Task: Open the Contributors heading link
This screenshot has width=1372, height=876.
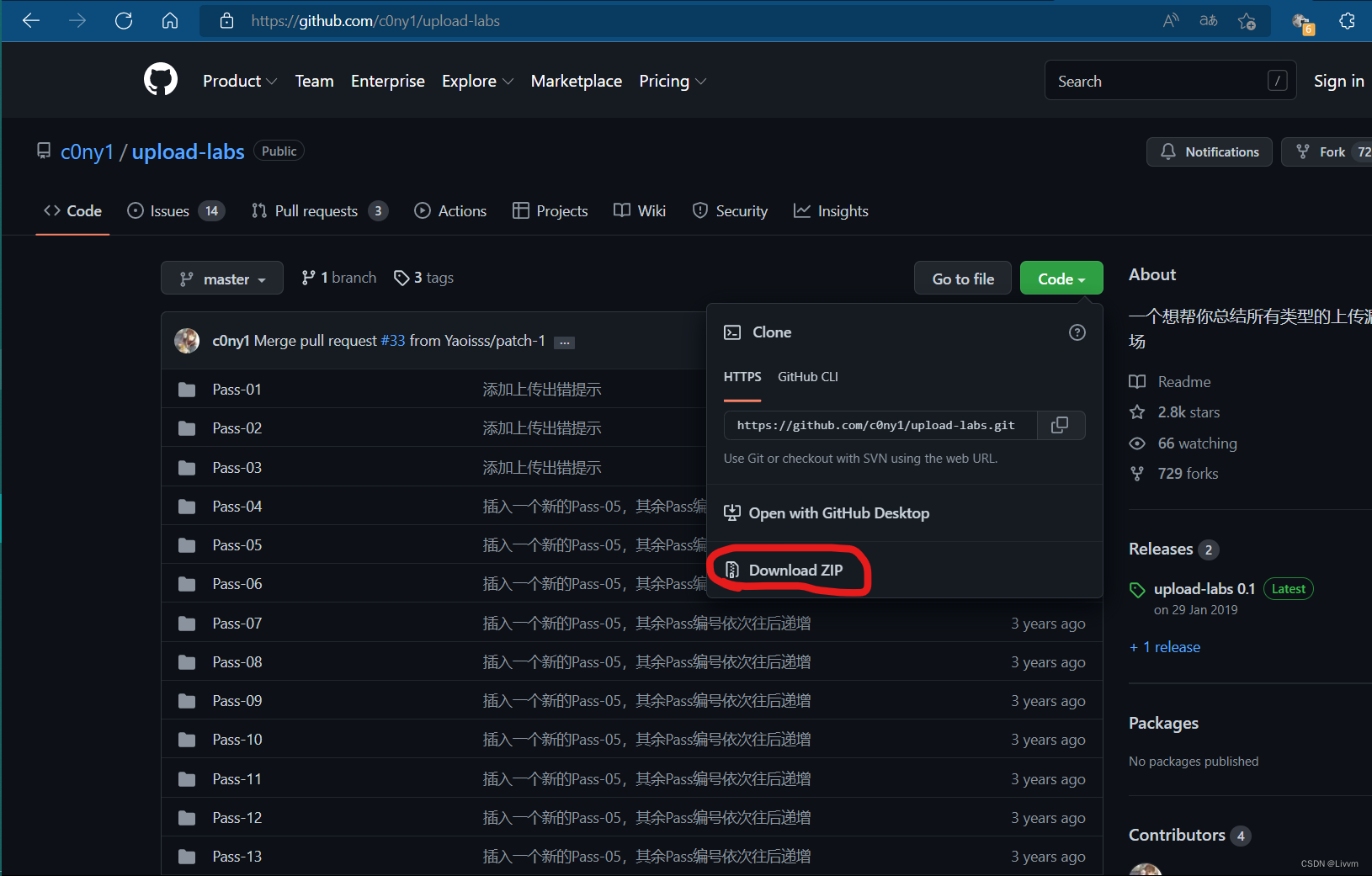Action: click(x=1177, y=835)
